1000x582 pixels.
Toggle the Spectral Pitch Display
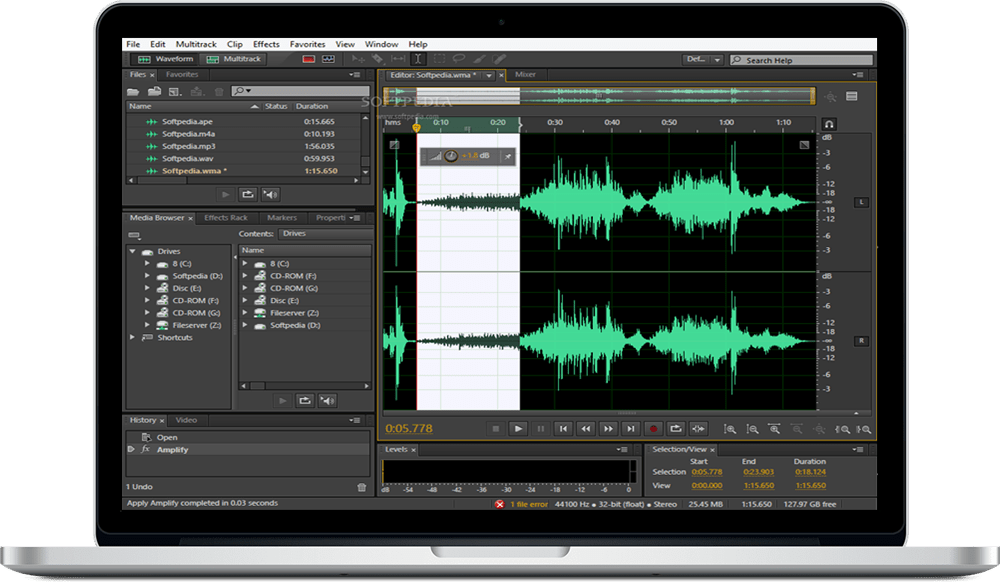(x=328, y=59)
